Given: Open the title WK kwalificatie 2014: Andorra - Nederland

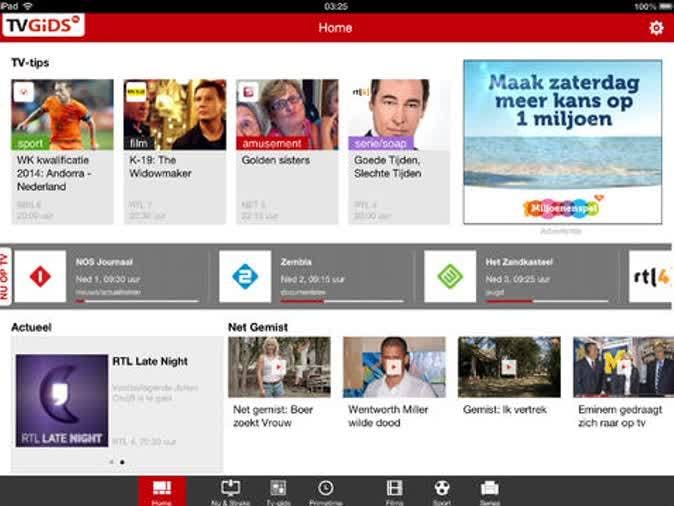Looking at the screenshot, I should (x=54, y=173).
